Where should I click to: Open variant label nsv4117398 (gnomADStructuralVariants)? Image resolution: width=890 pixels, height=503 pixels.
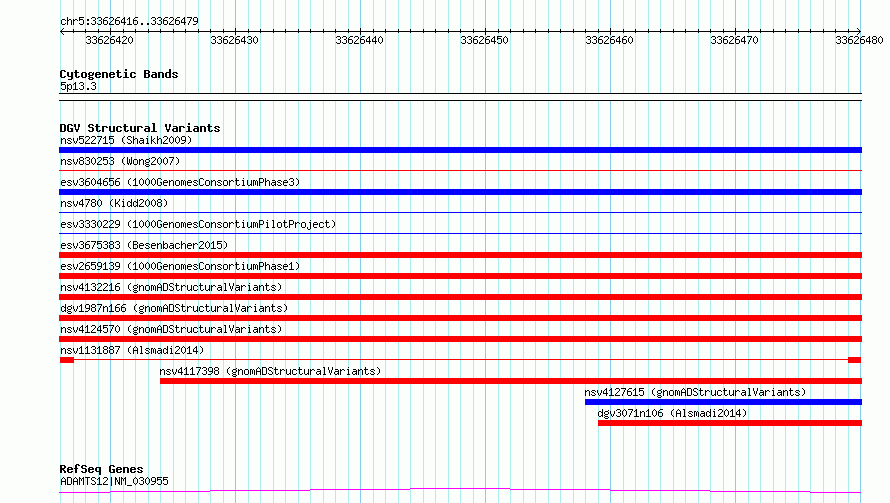pyautogui.click(x=270, y=371)
